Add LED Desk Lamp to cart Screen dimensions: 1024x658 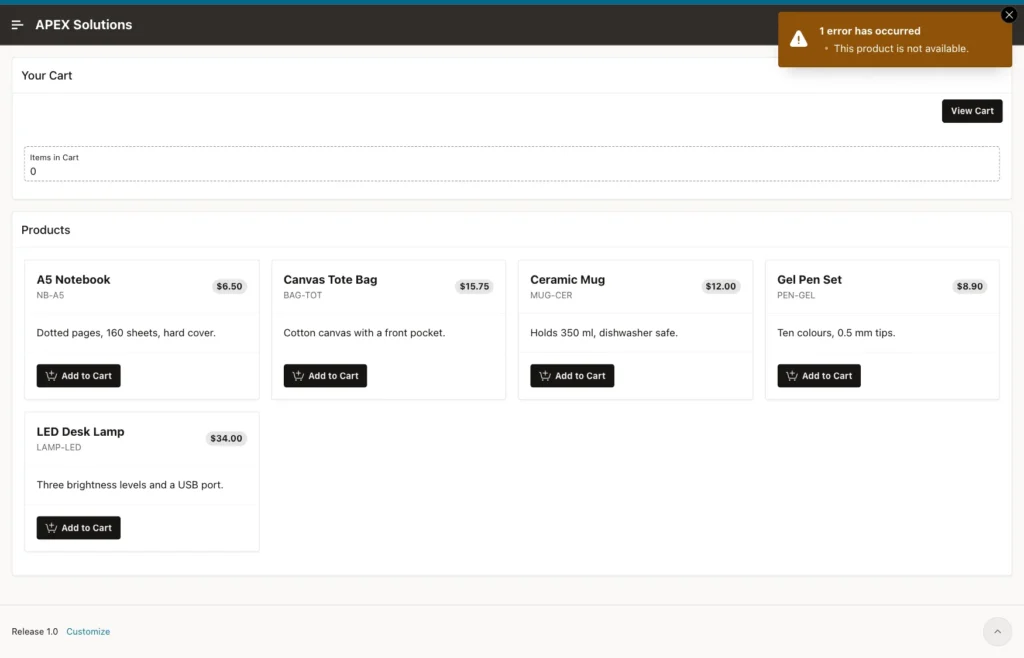coord(78,527)
